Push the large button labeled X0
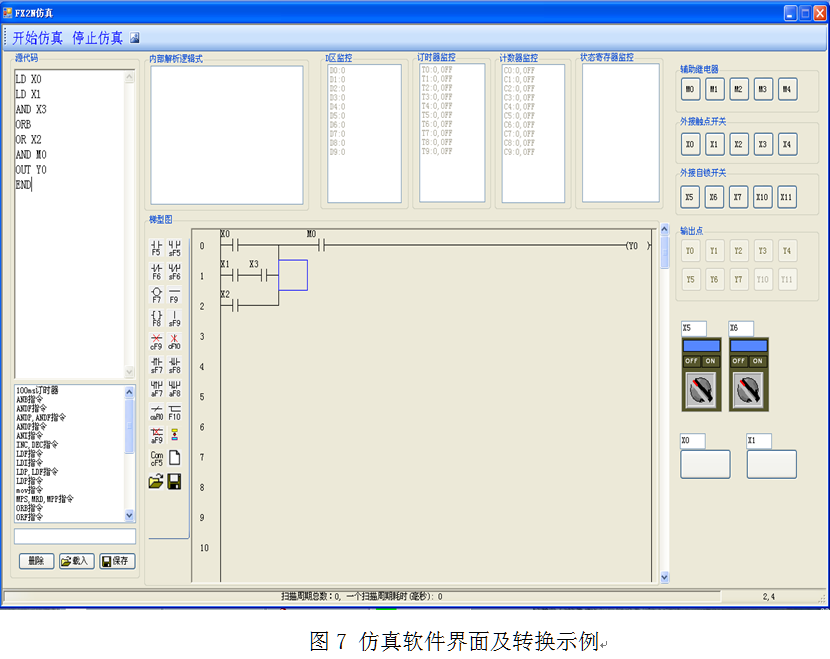This screenshot has height=659, width=830. [x=705, y=464]
